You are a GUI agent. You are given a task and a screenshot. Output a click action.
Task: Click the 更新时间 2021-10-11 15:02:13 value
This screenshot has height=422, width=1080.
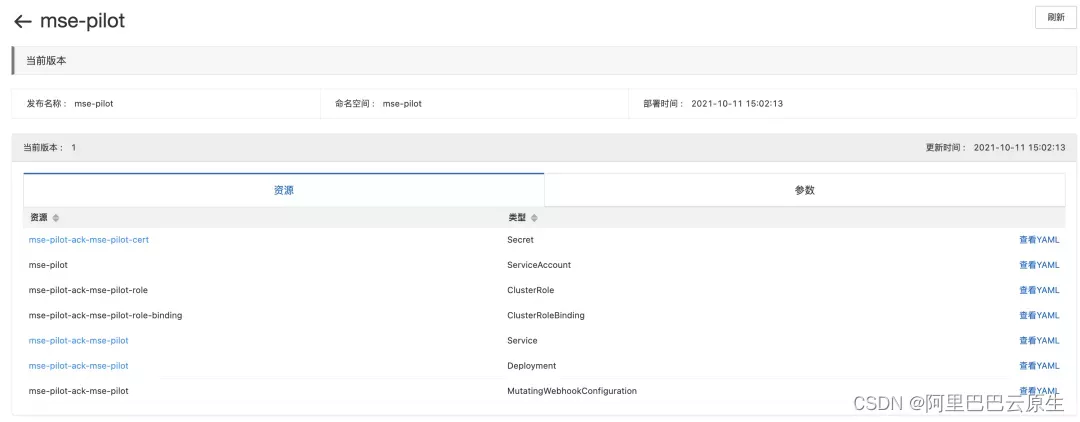click(1019, 147)
